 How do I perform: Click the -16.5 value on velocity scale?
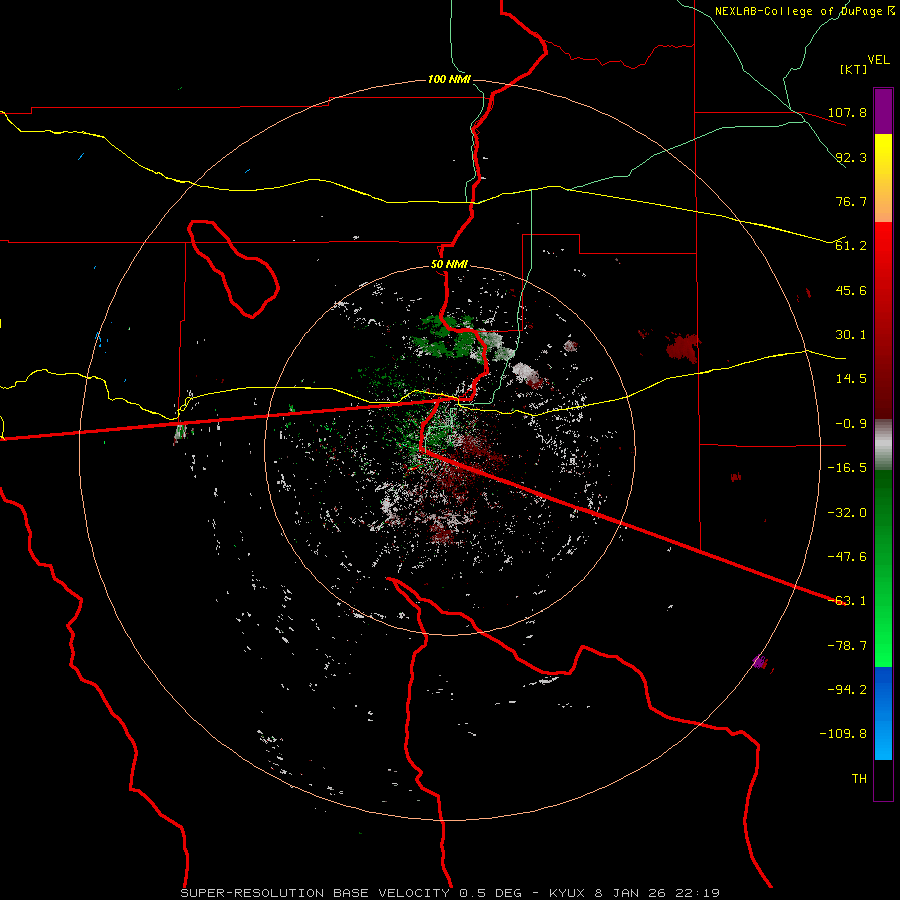847,468
